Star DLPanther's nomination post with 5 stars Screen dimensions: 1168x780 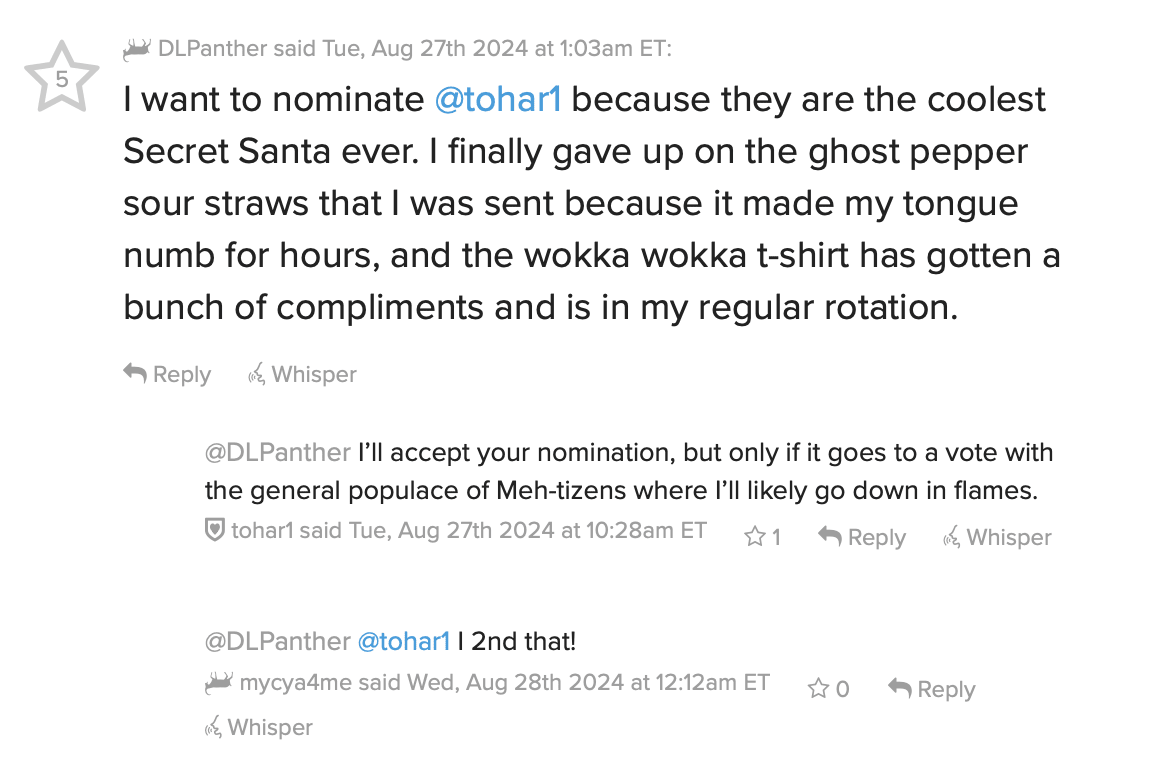62,77
